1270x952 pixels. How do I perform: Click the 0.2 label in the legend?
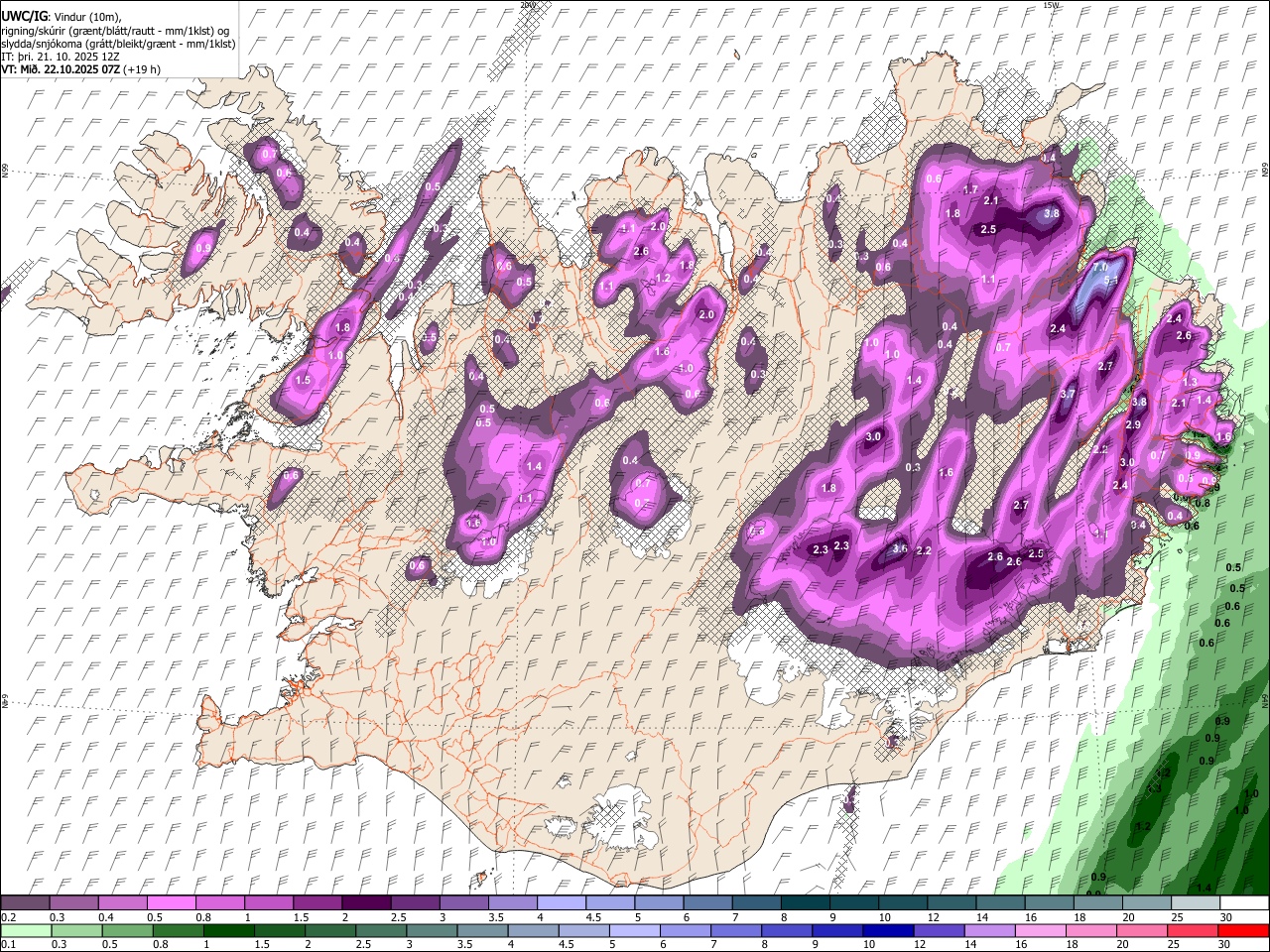point(8,917)
